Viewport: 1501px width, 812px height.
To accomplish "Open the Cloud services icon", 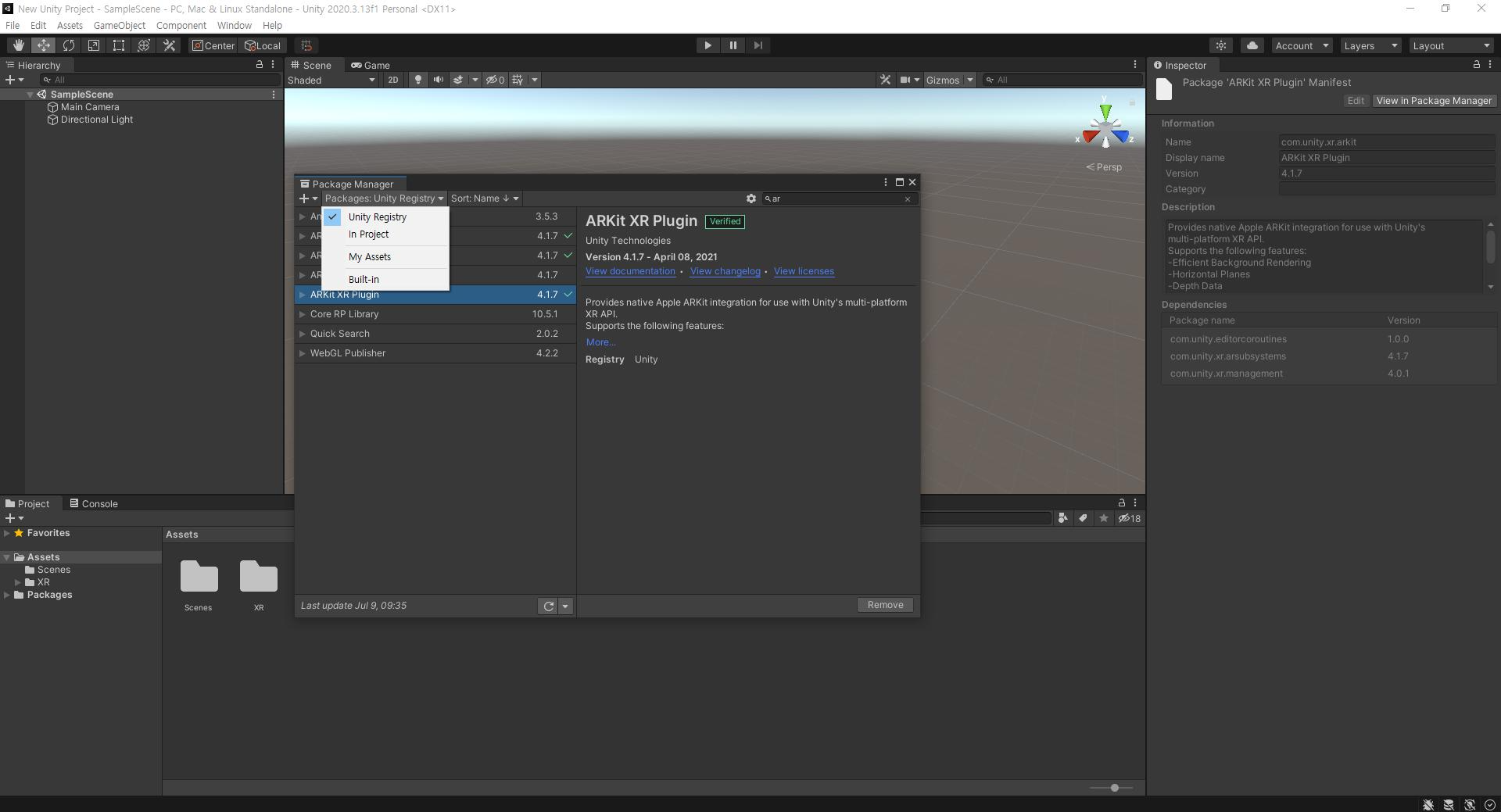I will 1252,45.
